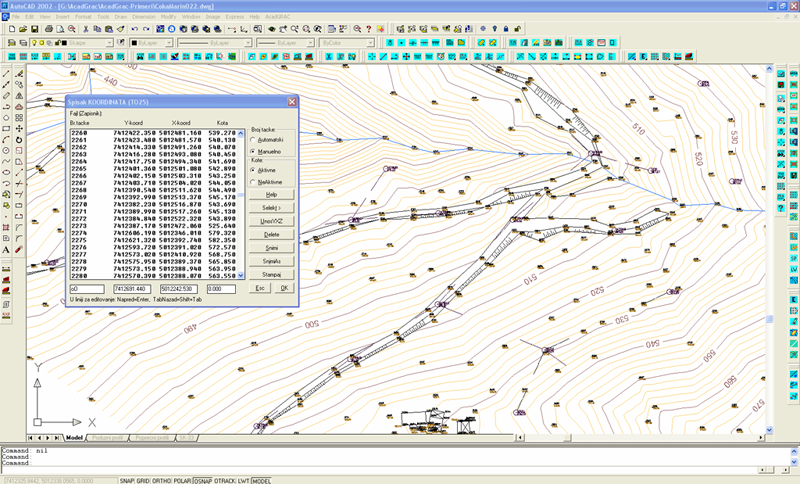Click the Print icon in the top toolbar
The height and width of the screenshot is (484, 800).
(x=50, y=30)
